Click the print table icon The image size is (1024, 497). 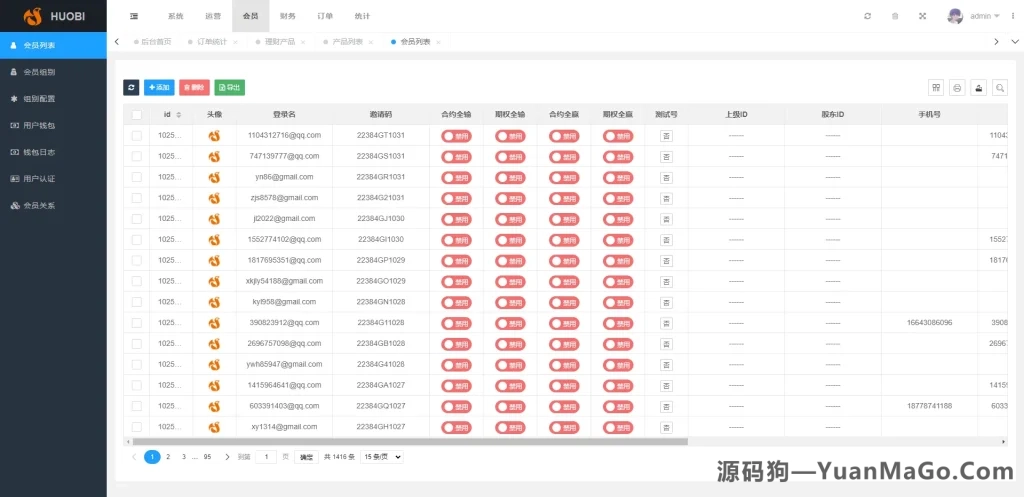click(x=957, y=88)
